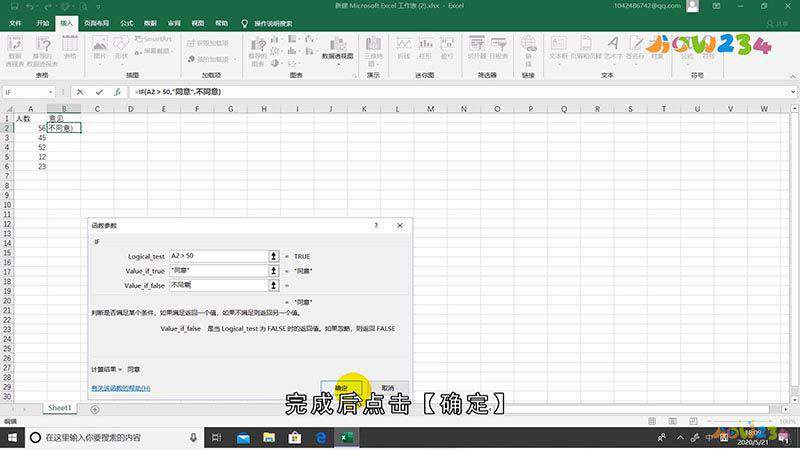Expand the formula bar with right-end arrow
Image resolution: width=800 pixels, height=450 pixels.
(793, 92)
